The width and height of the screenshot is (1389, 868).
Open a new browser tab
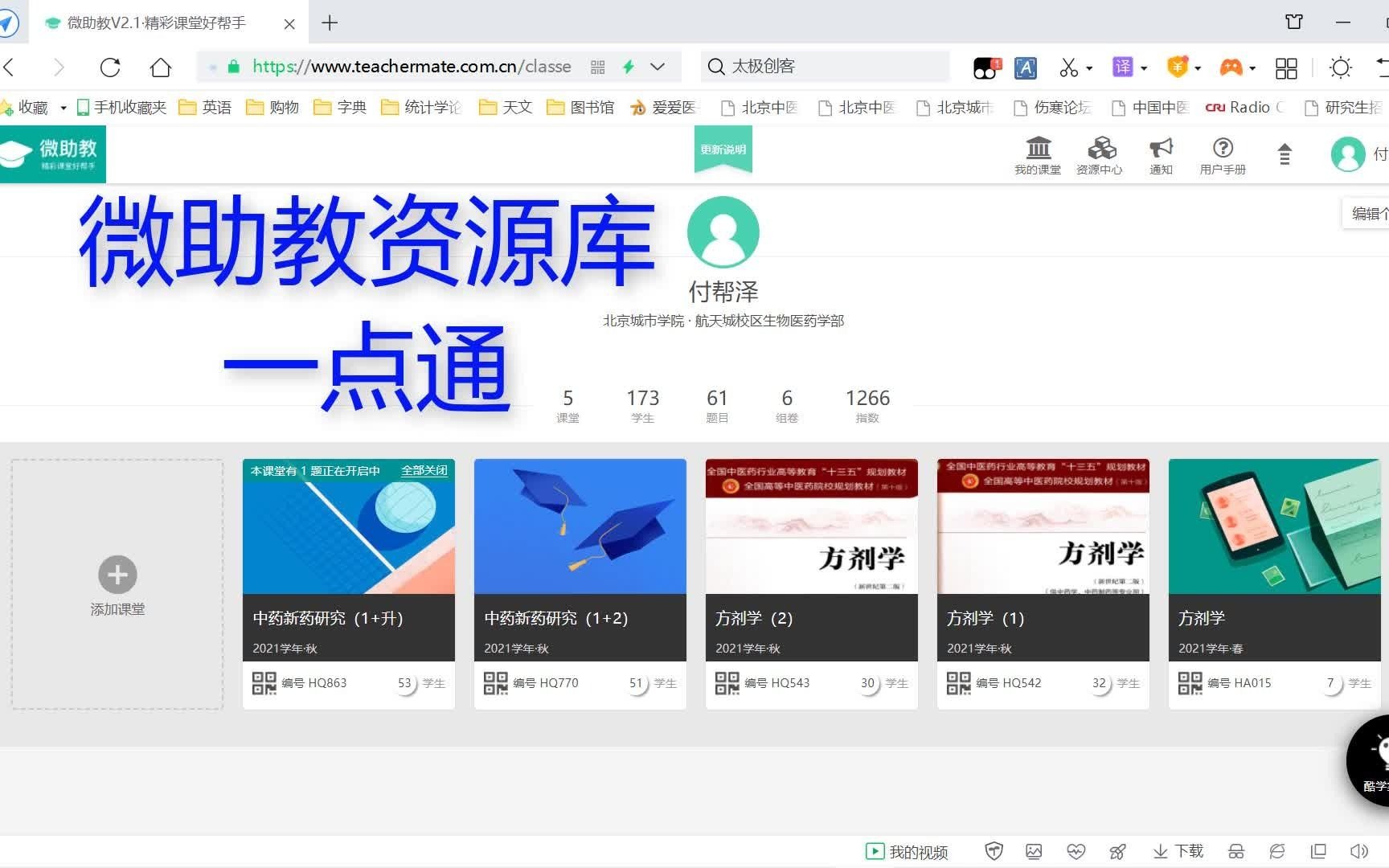pos(330,23)
